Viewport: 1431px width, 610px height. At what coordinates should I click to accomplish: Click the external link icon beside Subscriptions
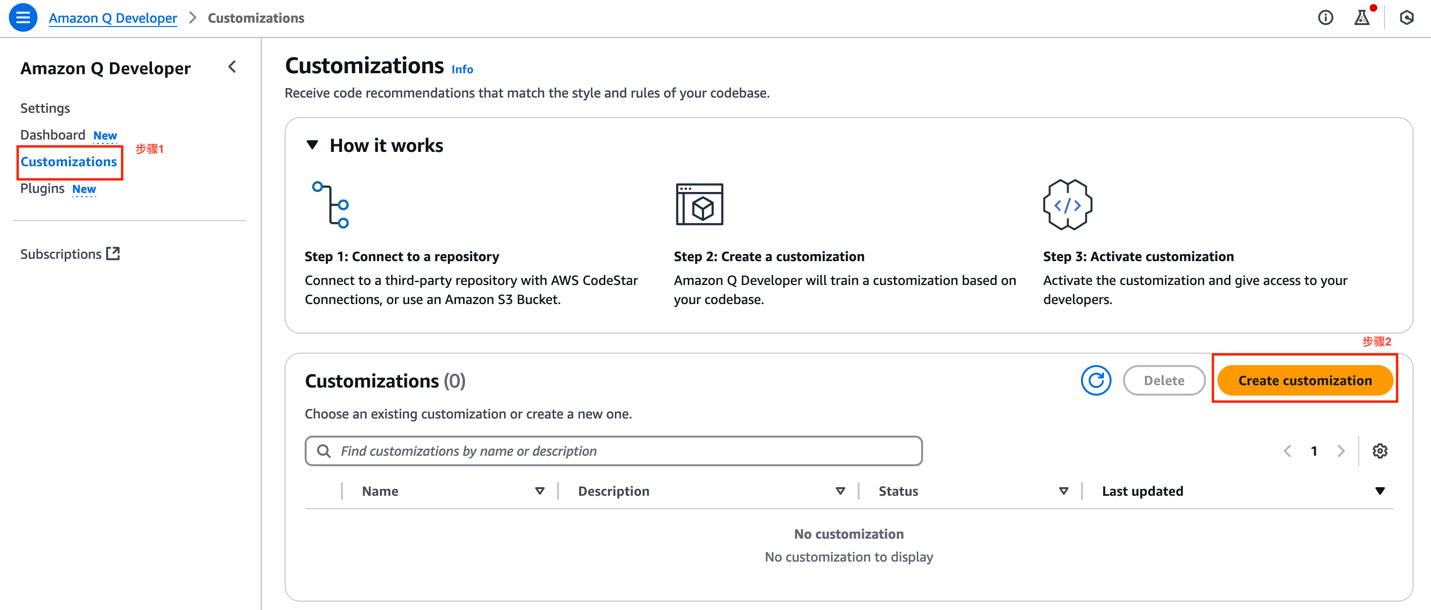pos(113,254)
